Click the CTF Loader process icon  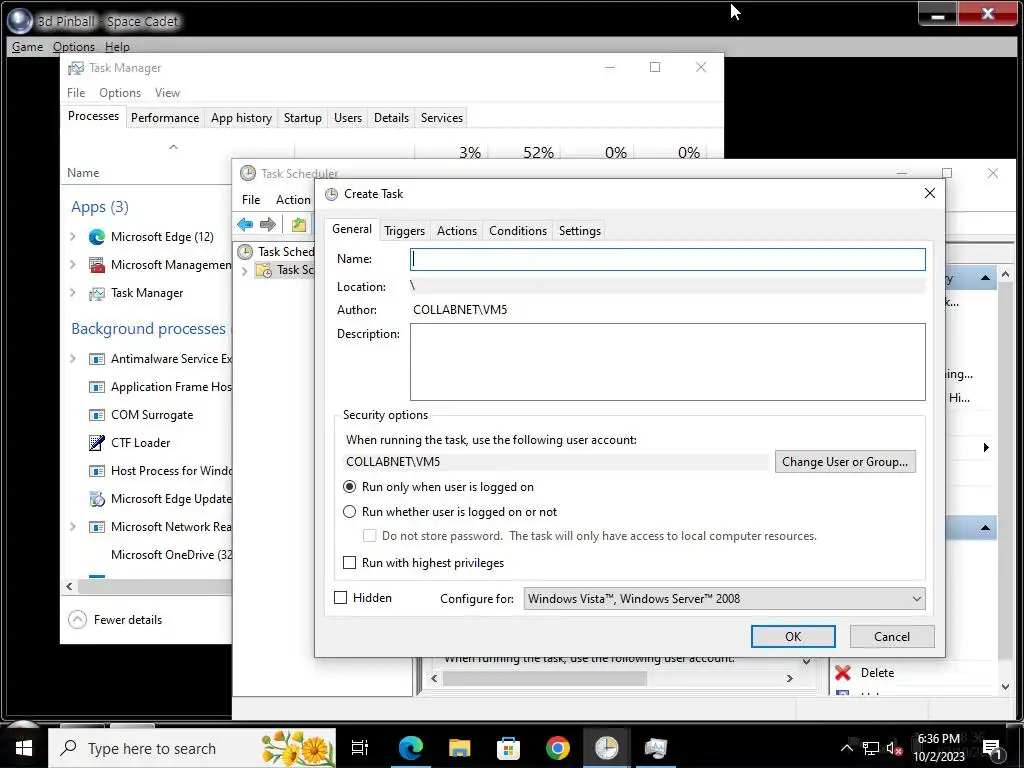[97, 443]
